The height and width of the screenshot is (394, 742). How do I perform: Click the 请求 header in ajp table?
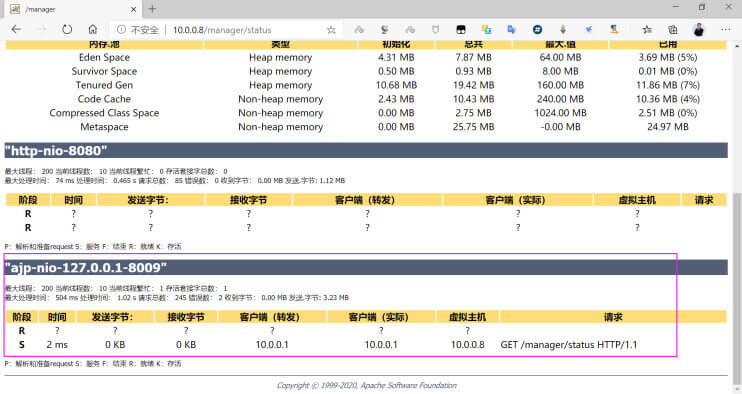coord(613,317)
